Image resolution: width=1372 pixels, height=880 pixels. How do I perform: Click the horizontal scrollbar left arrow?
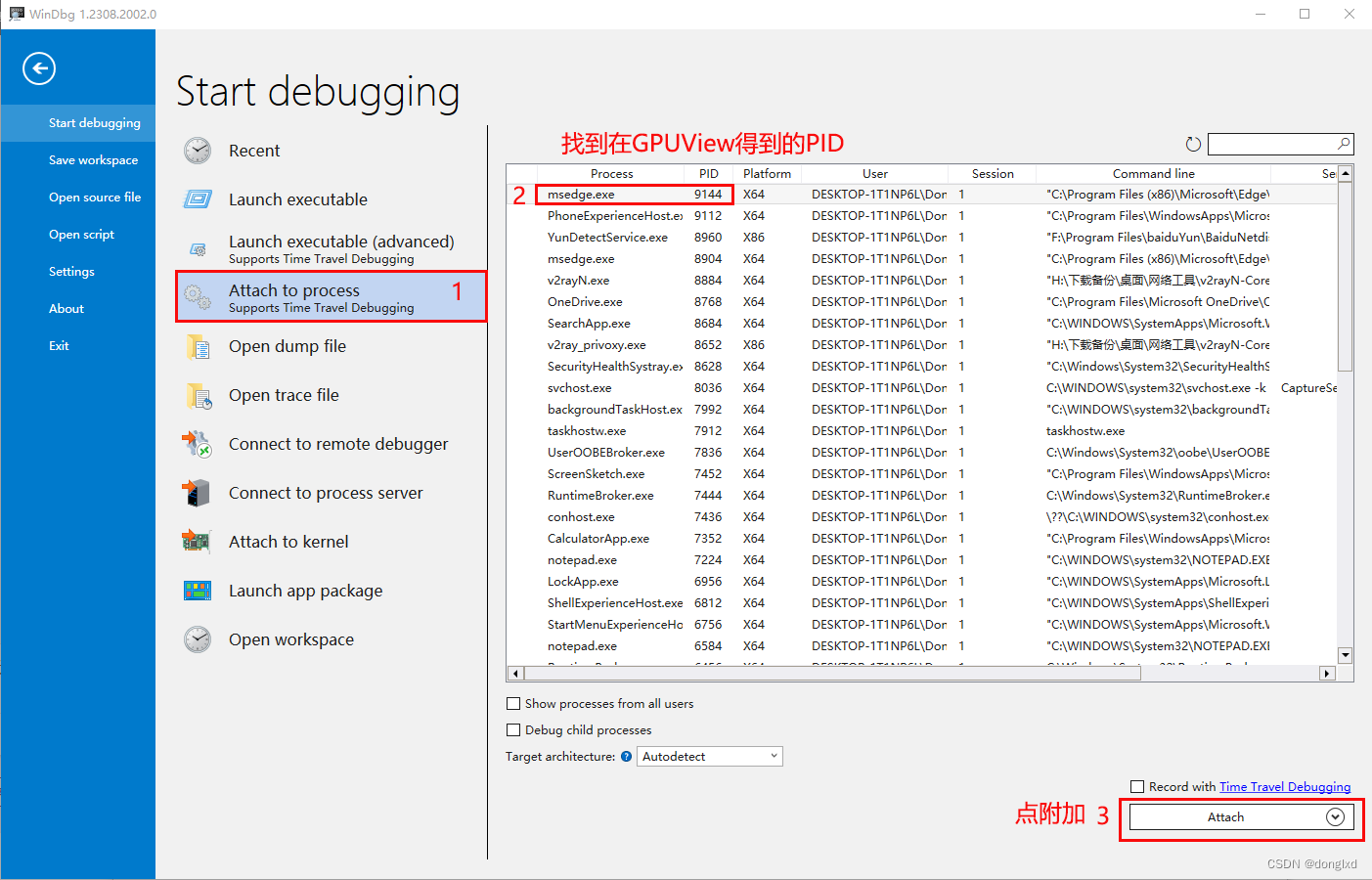515,673
